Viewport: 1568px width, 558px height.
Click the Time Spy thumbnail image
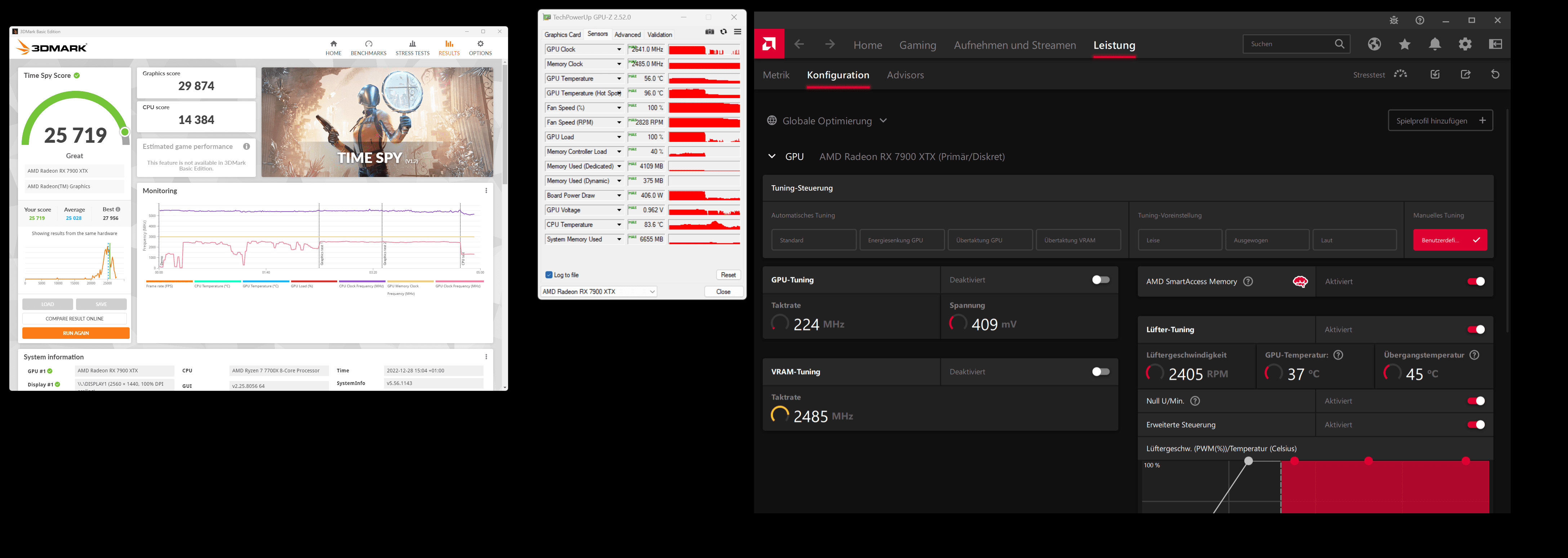[x=377, y=123]
